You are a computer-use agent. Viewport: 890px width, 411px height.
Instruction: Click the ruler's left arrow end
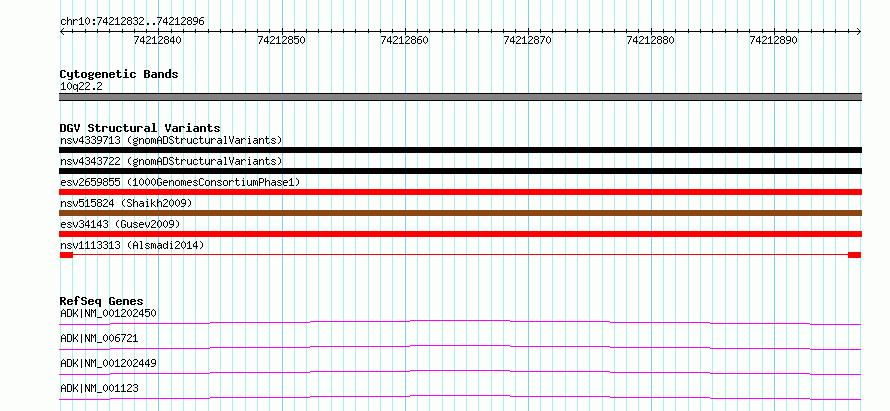point(62,32)
